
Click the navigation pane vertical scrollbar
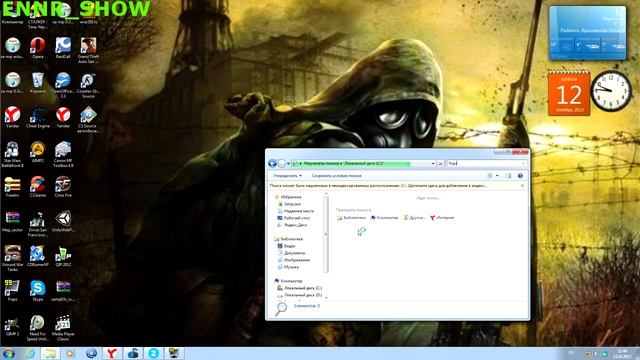(326, 235)
